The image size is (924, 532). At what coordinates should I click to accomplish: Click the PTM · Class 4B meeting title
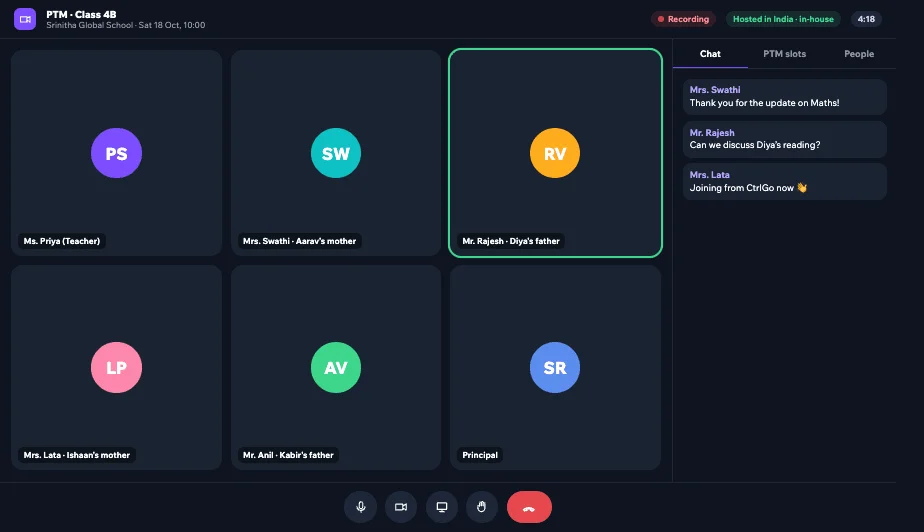tap(81, 14)
